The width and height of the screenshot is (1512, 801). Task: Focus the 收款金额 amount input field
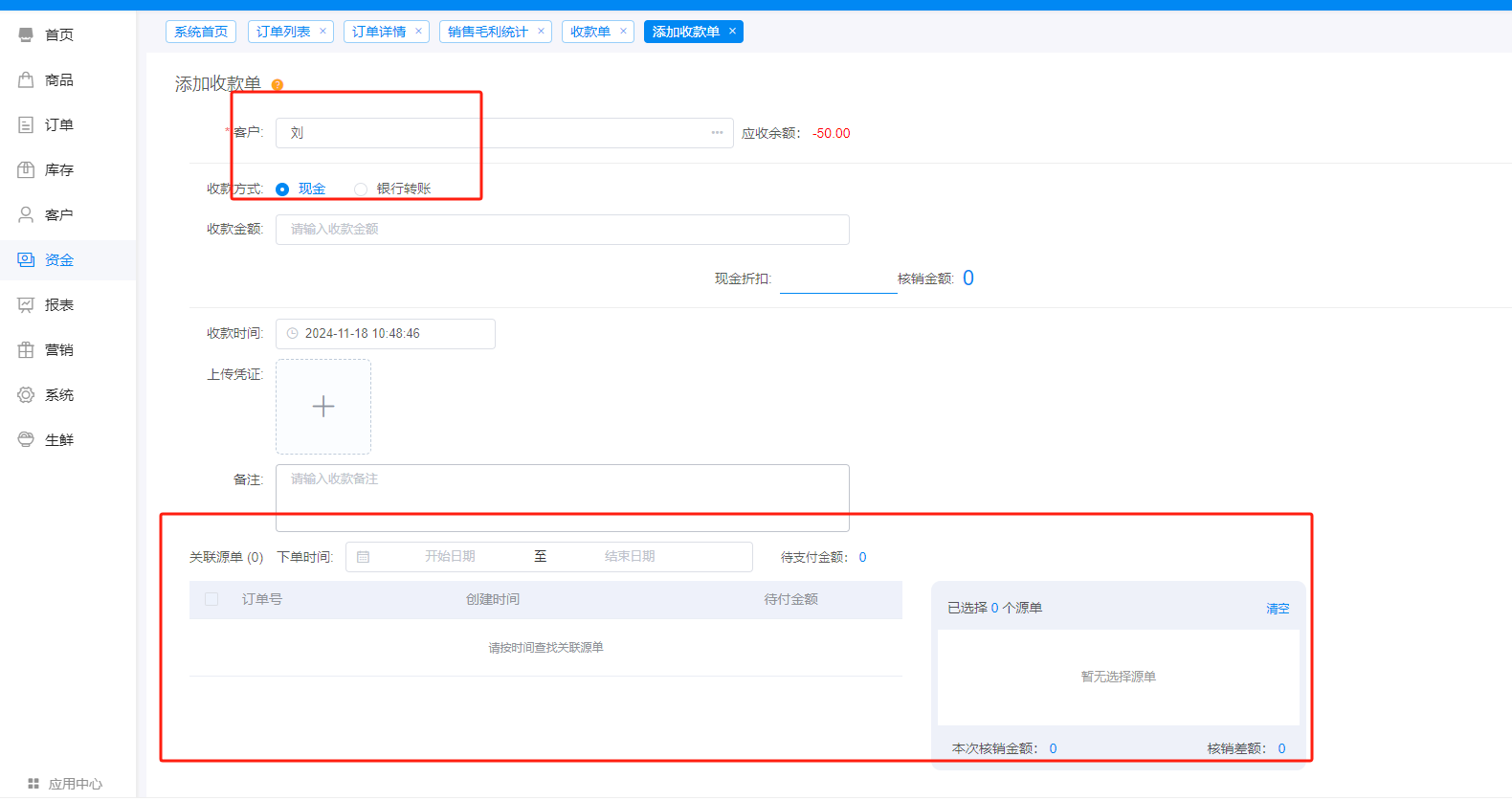(562, 230)
